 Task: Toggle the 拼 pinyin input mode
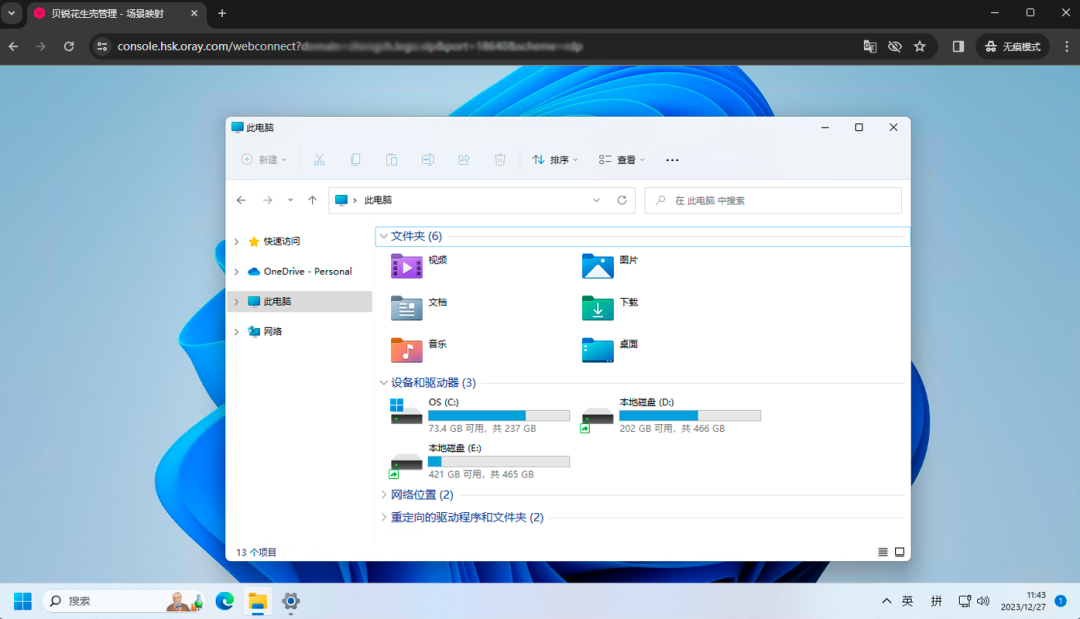click(936, 601)
